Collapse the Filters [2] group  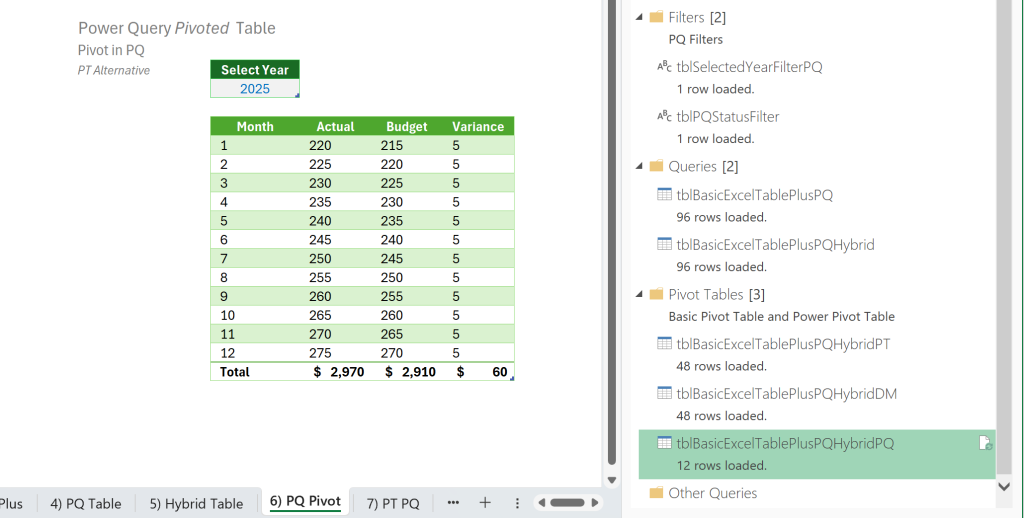point(639,18)
